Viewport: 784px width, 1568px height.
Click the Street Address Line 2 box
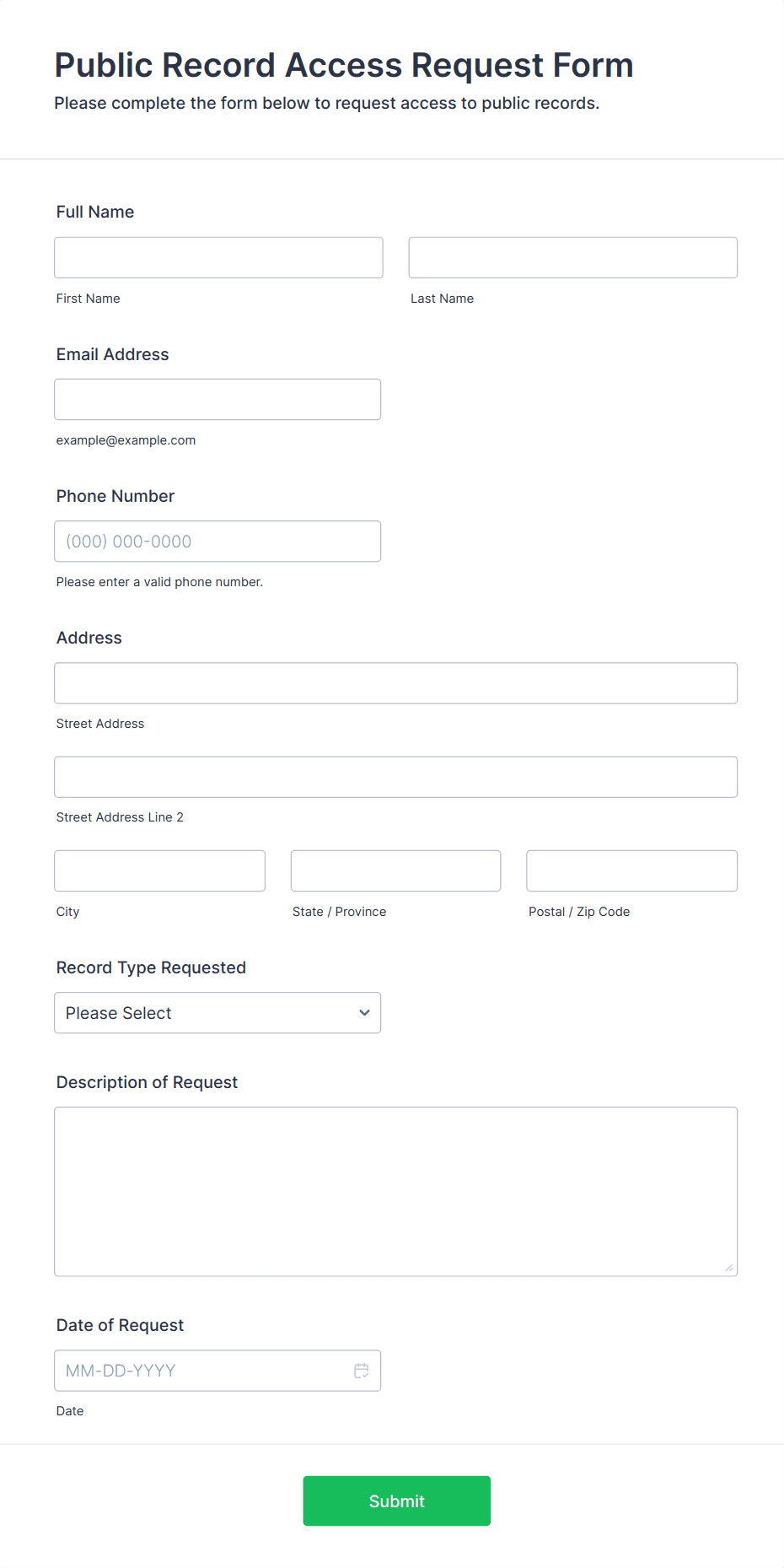(x=395, y=776)
